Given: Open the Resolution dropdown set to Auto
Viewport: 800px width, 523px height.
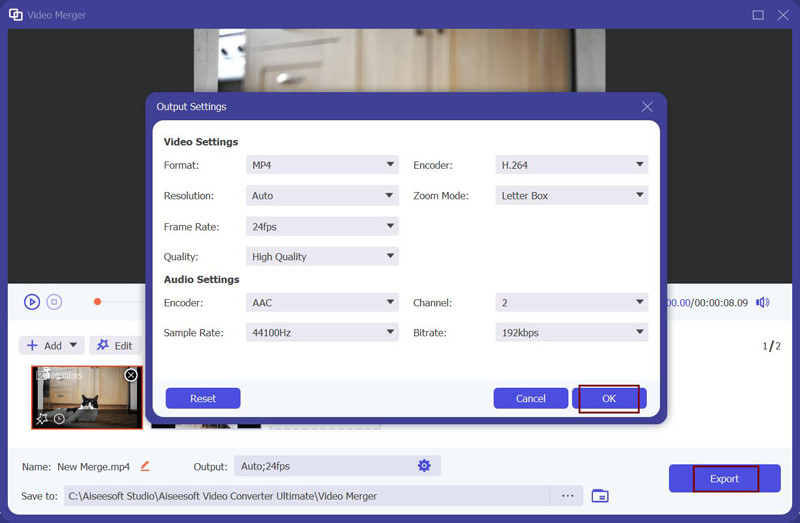Looking at the screenshot, I should (x=322, y=195).
